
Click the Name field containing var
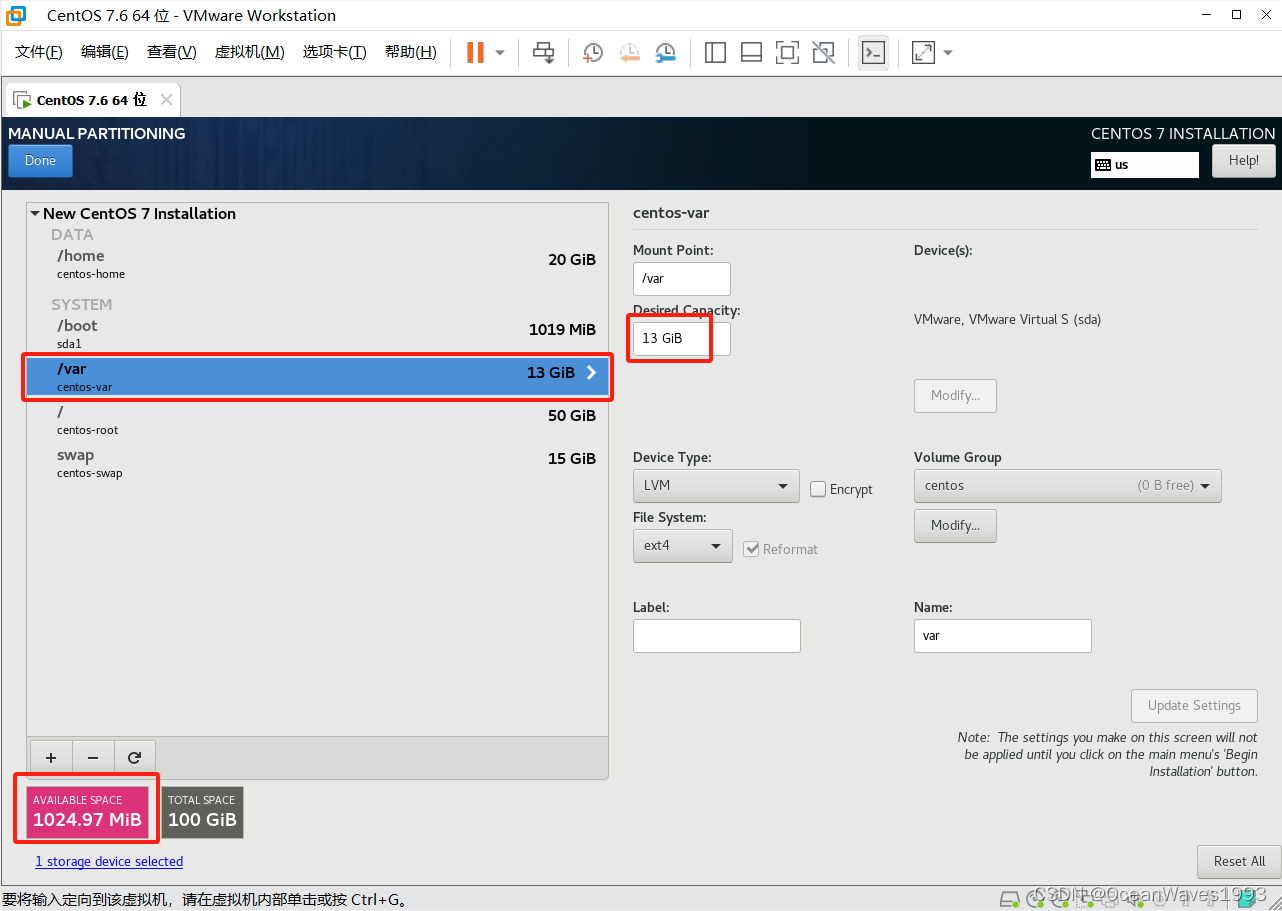click(1003, 636)
